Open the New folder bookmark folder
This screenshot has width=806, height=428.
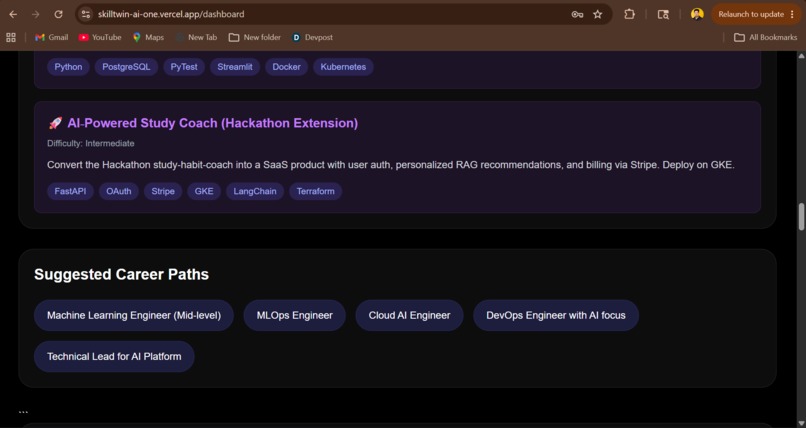click(x=255, y=38)
